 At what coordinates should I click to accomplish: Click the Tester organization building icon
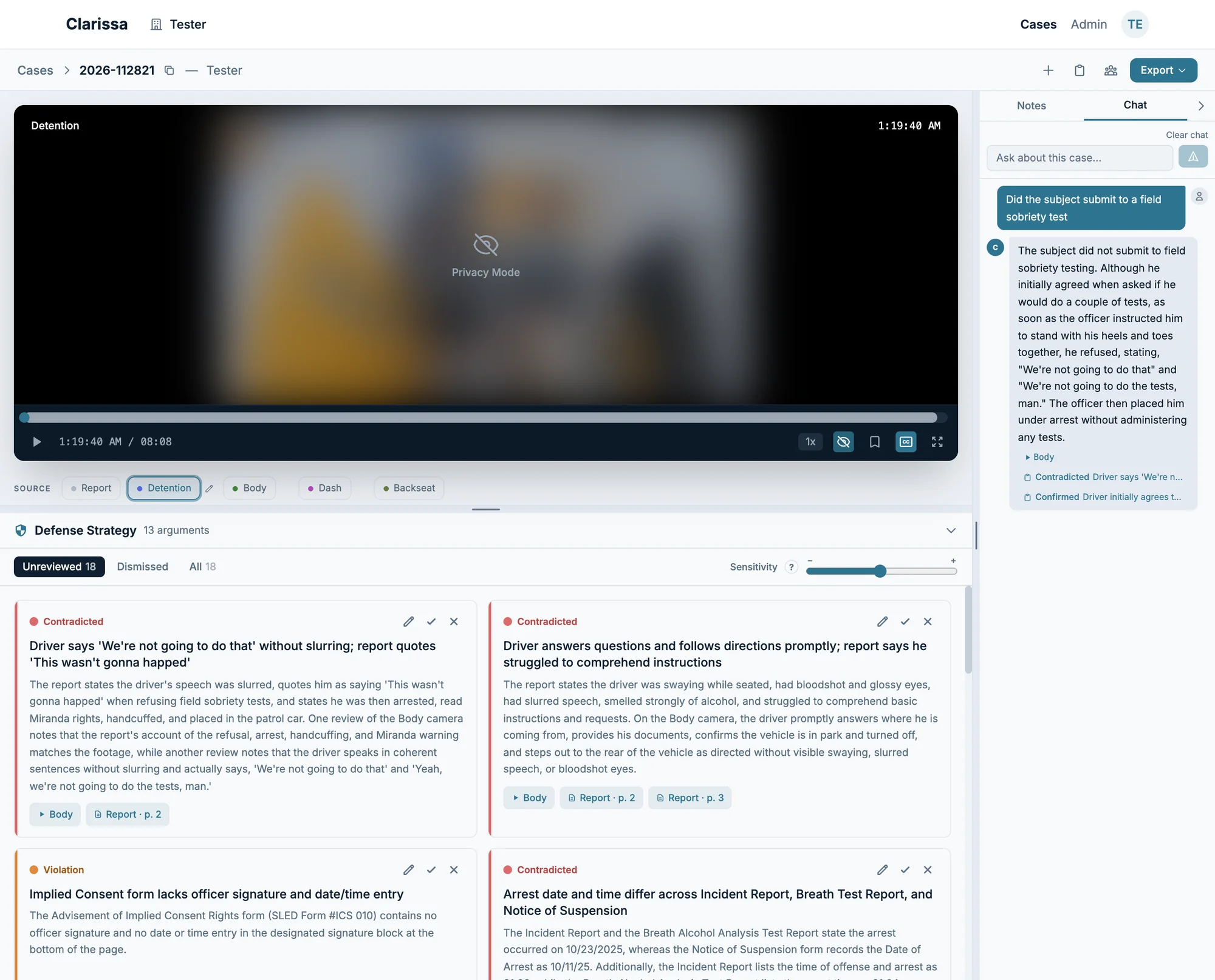(156, 24)
